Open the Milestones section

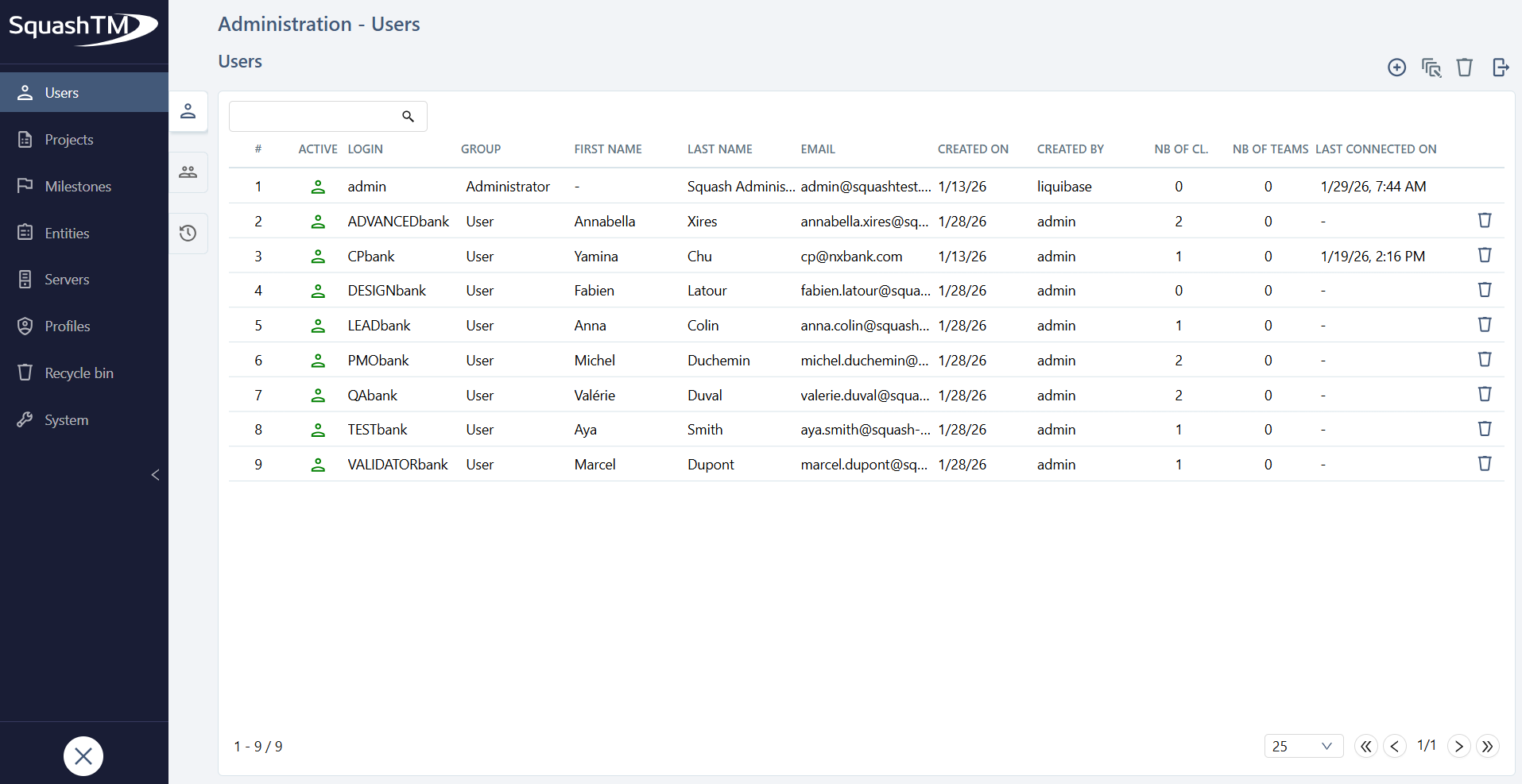pos(77,186)
